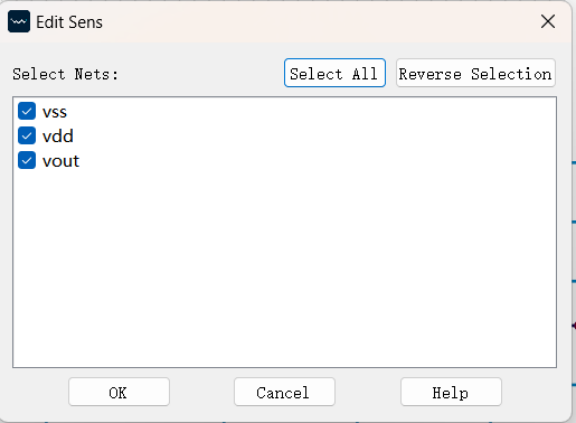Click the empty area of the nets list

coord(285,268)
